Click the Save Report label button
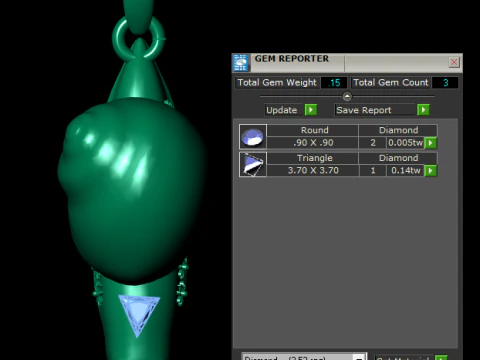480x360 pixels. [376, 110]
